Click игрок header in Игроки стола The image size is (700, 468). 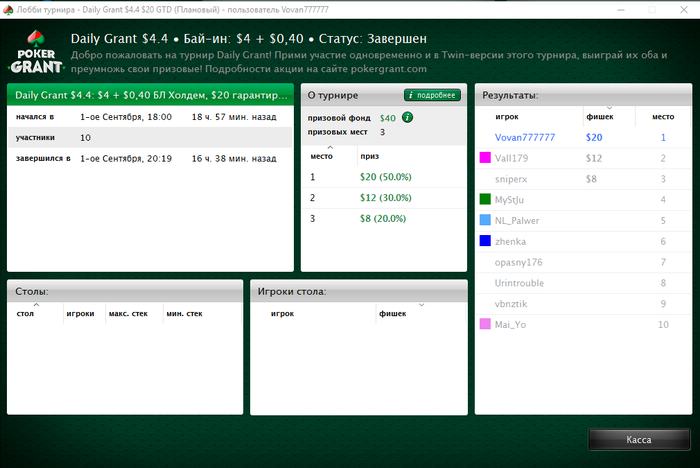[282, 313]
